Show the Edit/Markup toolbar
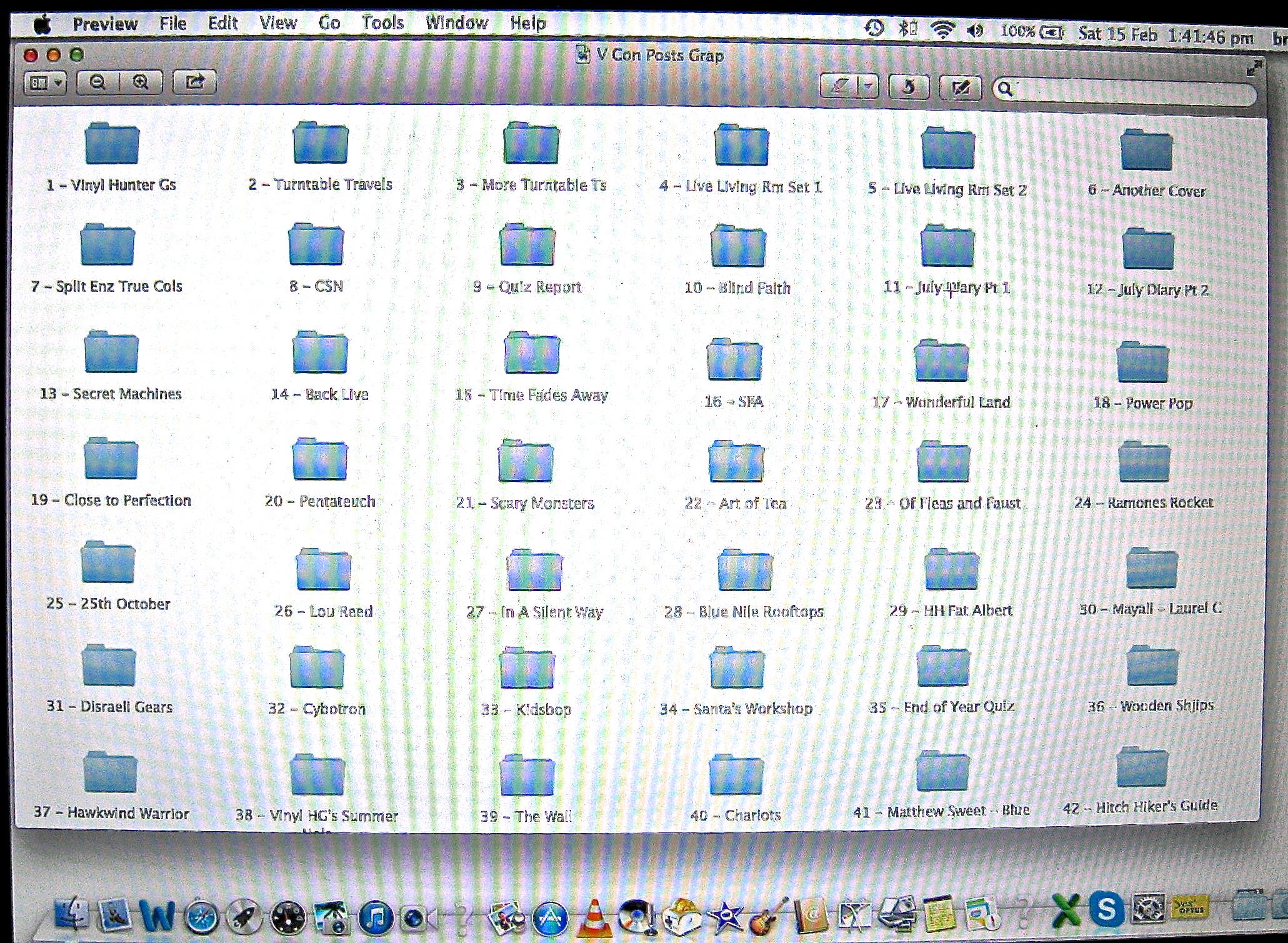Screen dimensions: 1288x943 click(x=961, y=87)
